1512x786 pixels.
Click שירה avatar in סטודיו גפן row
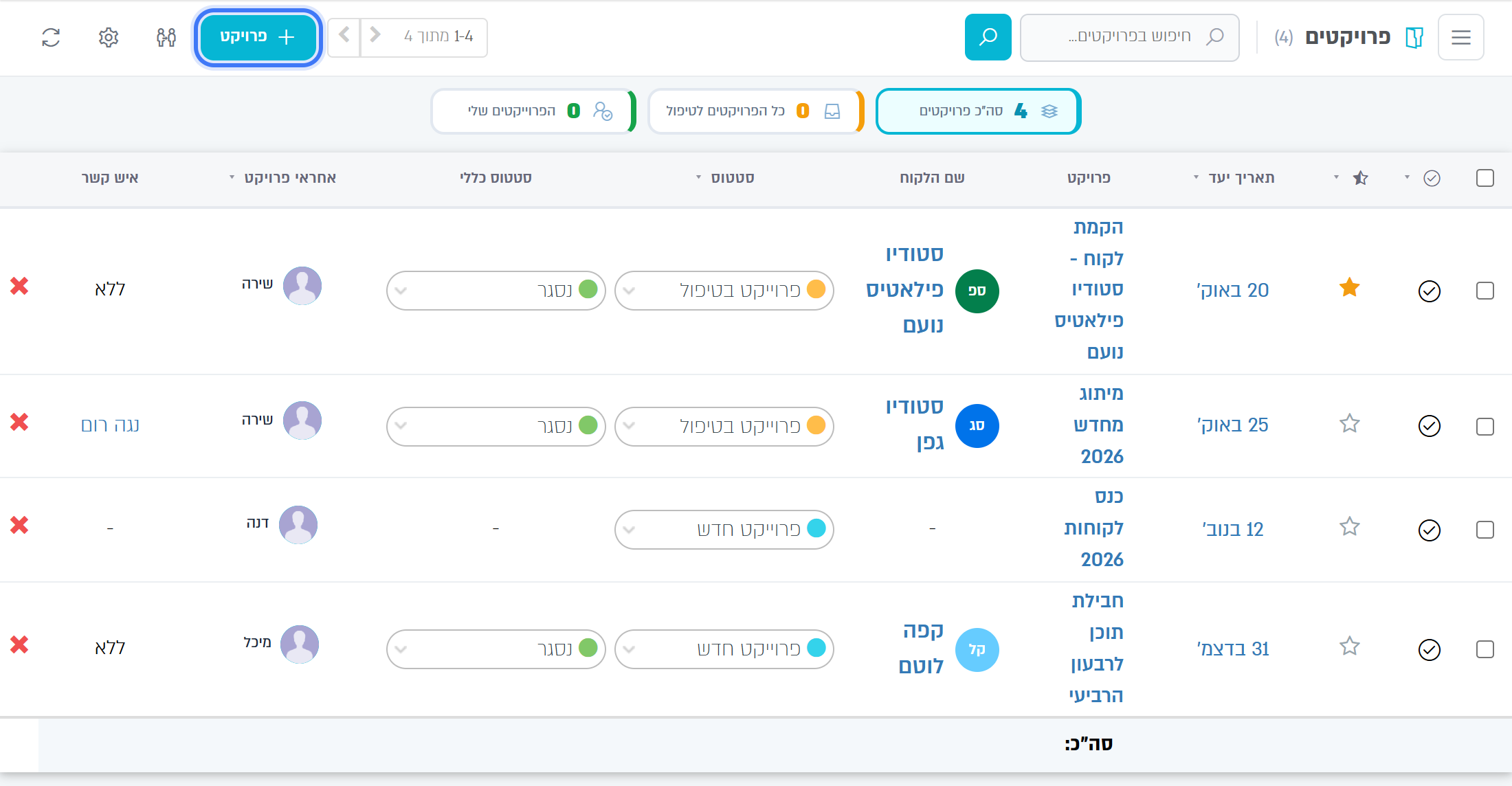pos(302,420)
